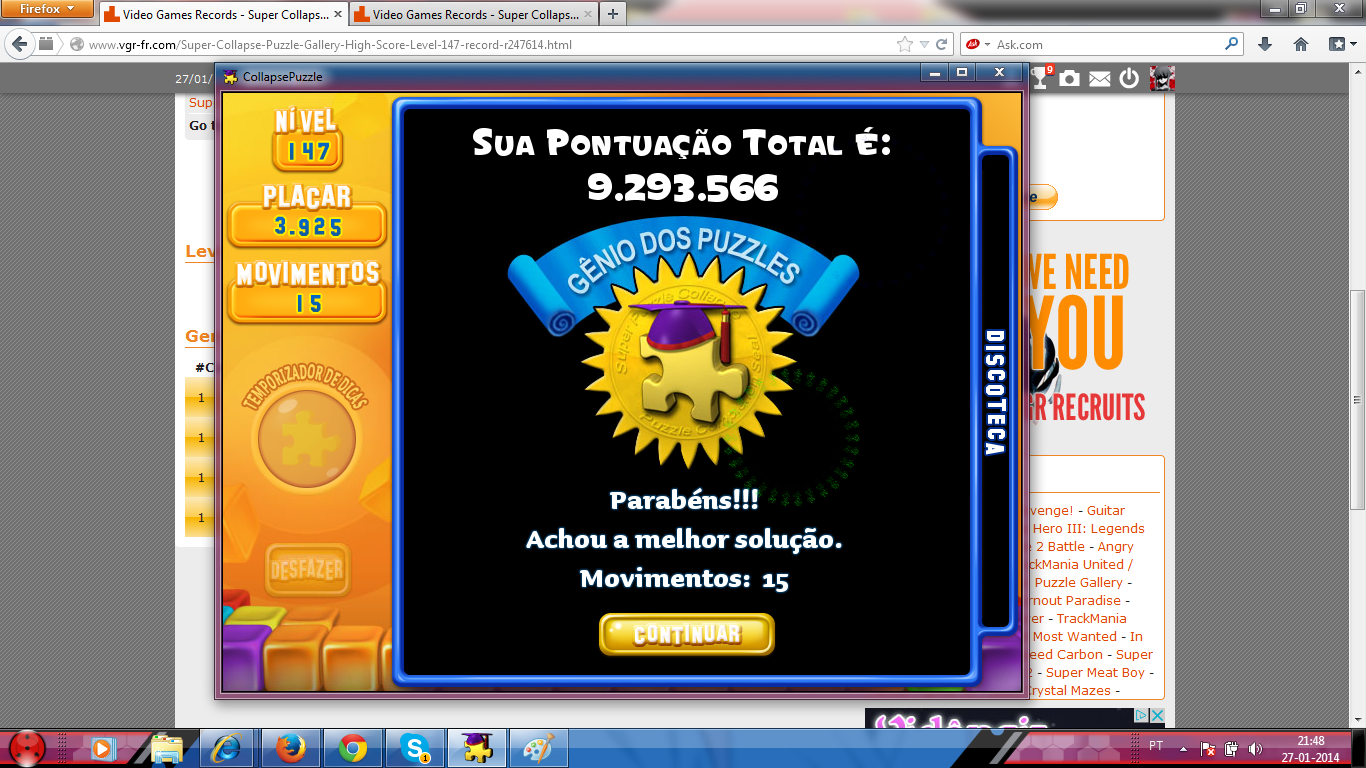Image resolution: width=1366 pixels, height=768 pixels.
Task: Expand the URL history dropdown arrow
Action: pyautogui.click(x=924, y=44)
